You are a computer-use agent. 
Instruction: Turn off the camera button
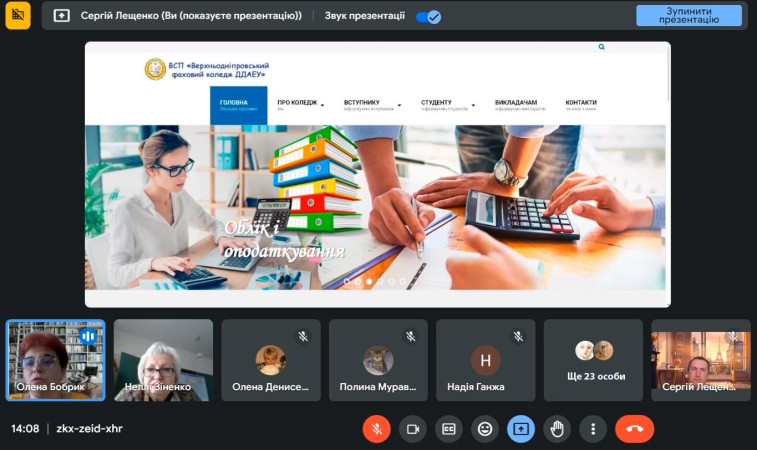pos(412,428)
